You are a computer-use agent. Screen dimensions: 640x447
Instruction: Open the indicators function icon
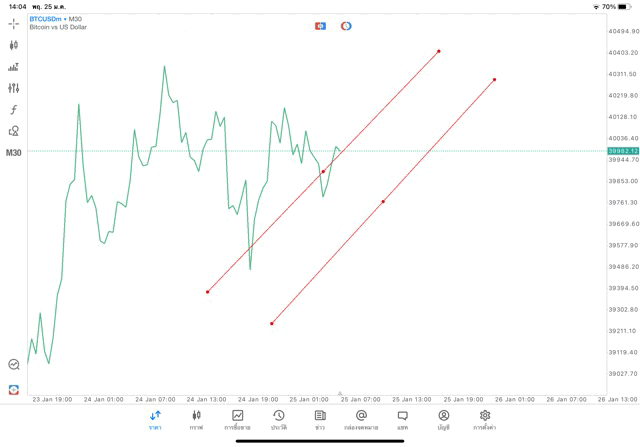click(x=14, y=110)
